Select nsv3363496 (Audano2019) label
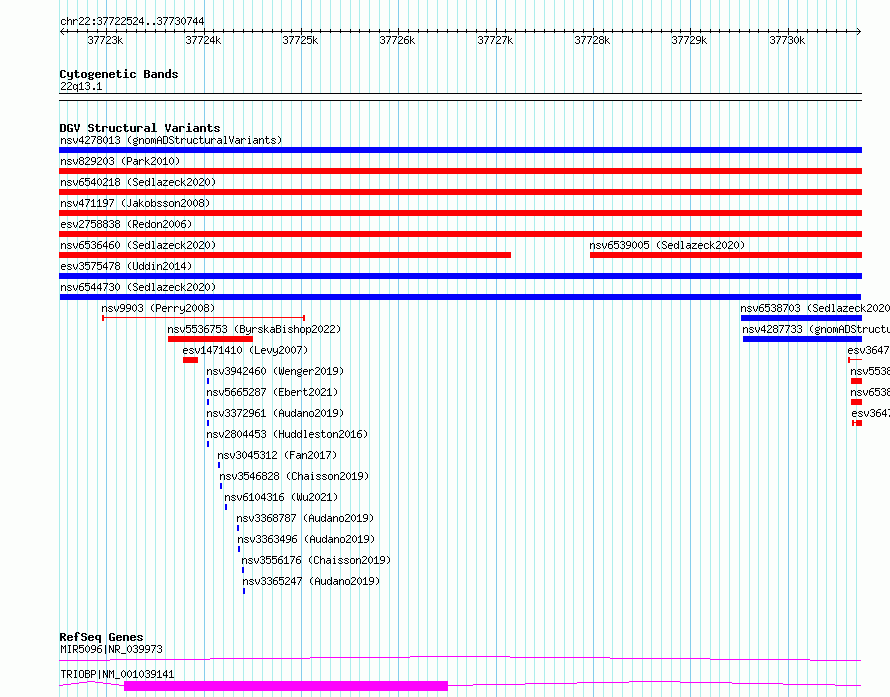This screenshot has width=890, height=697. (307, 539)
